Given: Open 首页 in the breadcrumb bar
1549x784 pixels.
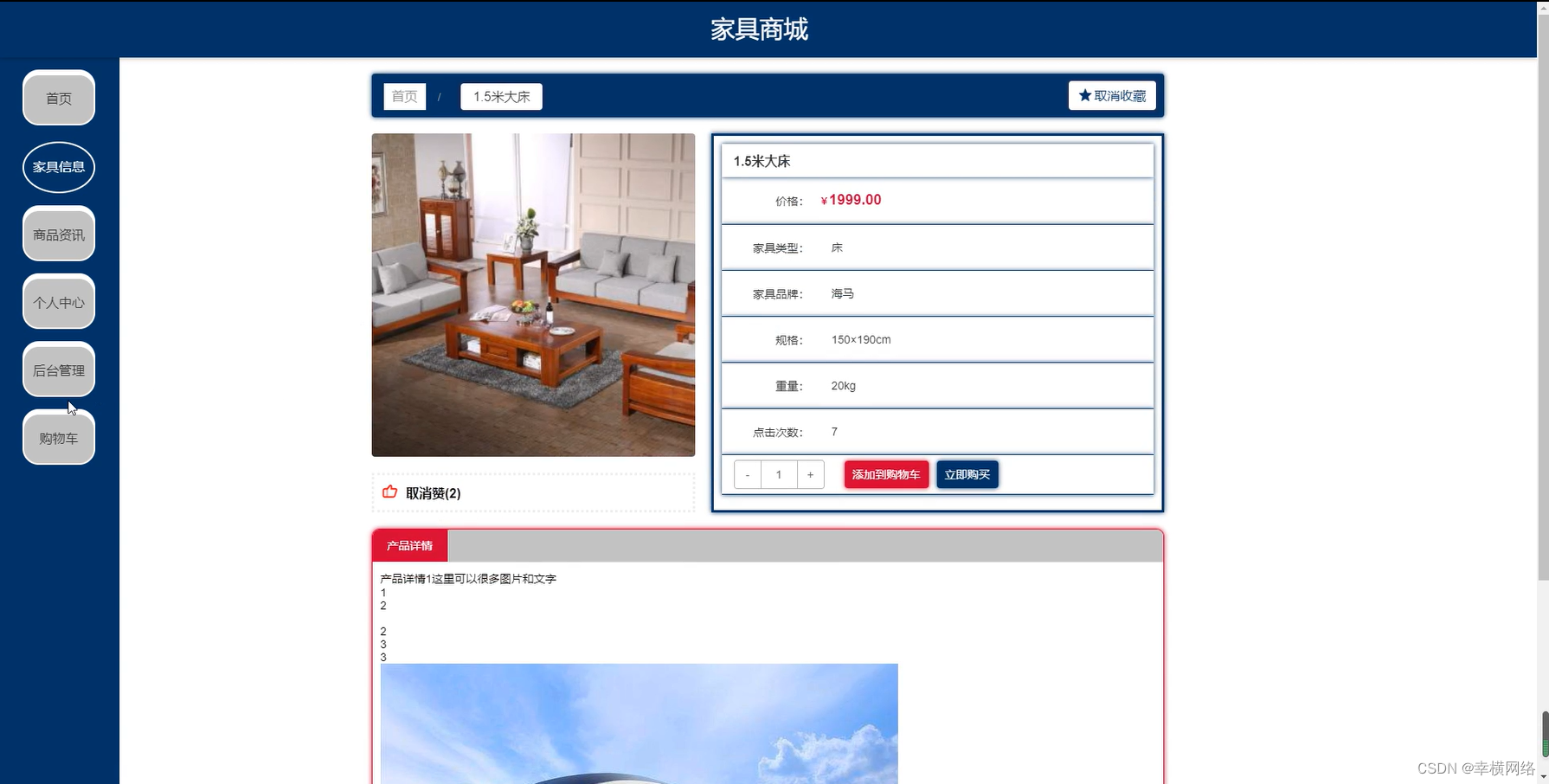Looking at the screenshot, I should click(x=404, y=96).
